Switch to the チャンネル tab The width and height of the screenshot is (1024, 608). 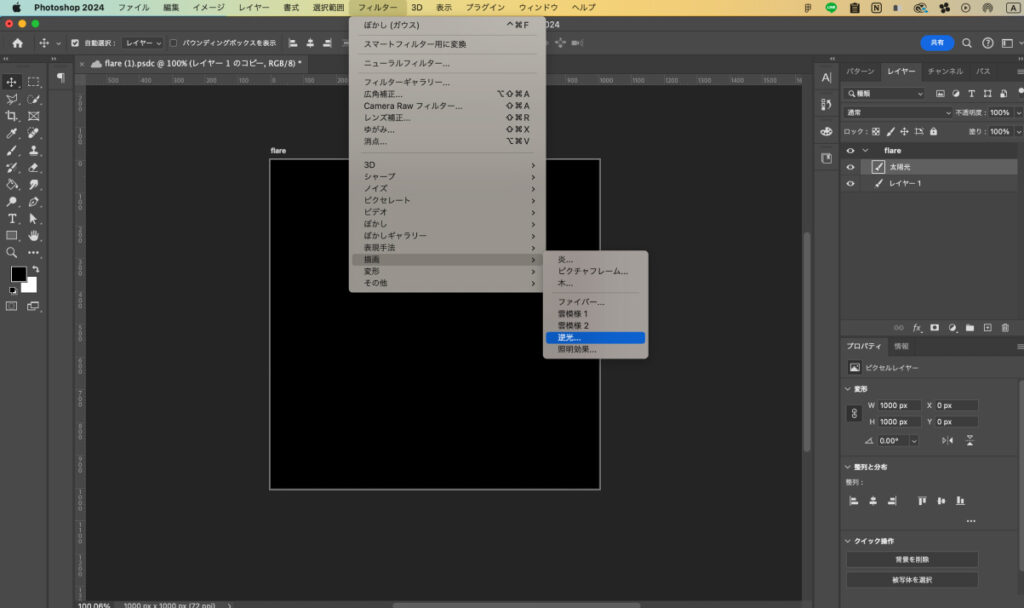944,71
